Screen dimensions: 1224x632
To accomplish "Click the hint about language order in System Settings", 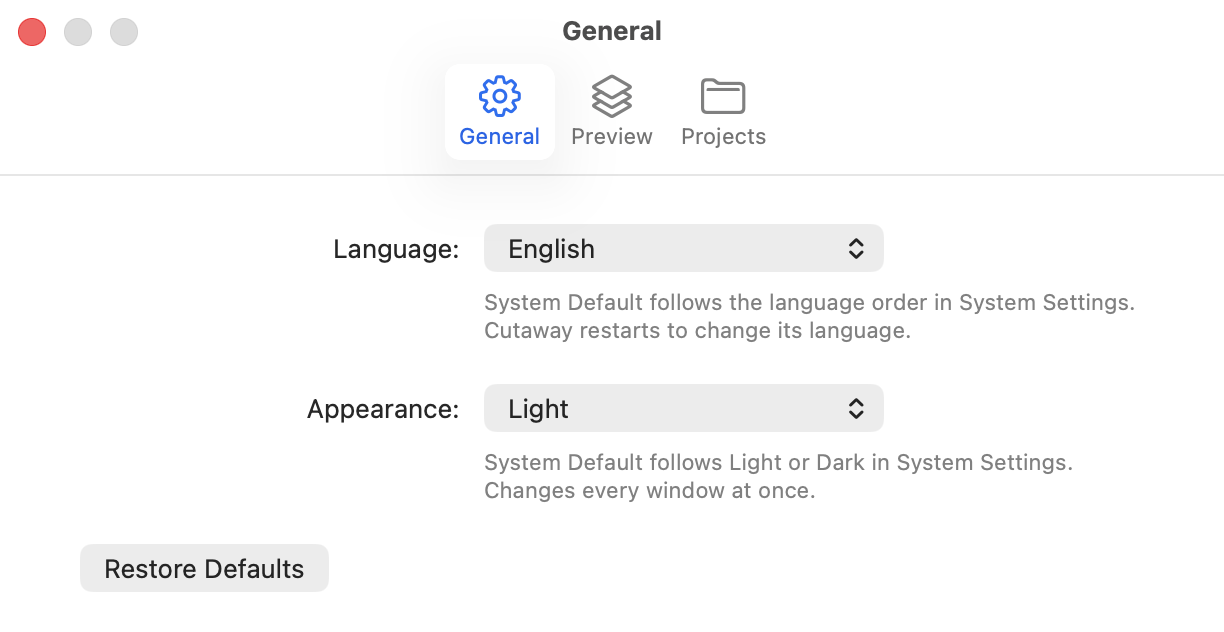I will [x=809, y=302].
